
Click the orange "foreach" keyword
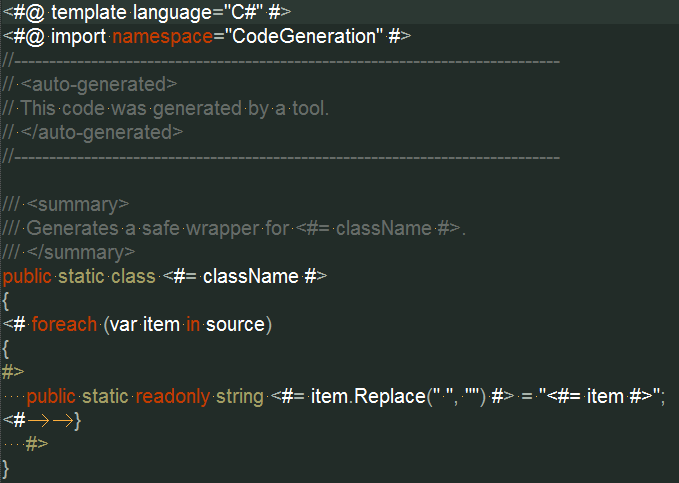[64, 324]
